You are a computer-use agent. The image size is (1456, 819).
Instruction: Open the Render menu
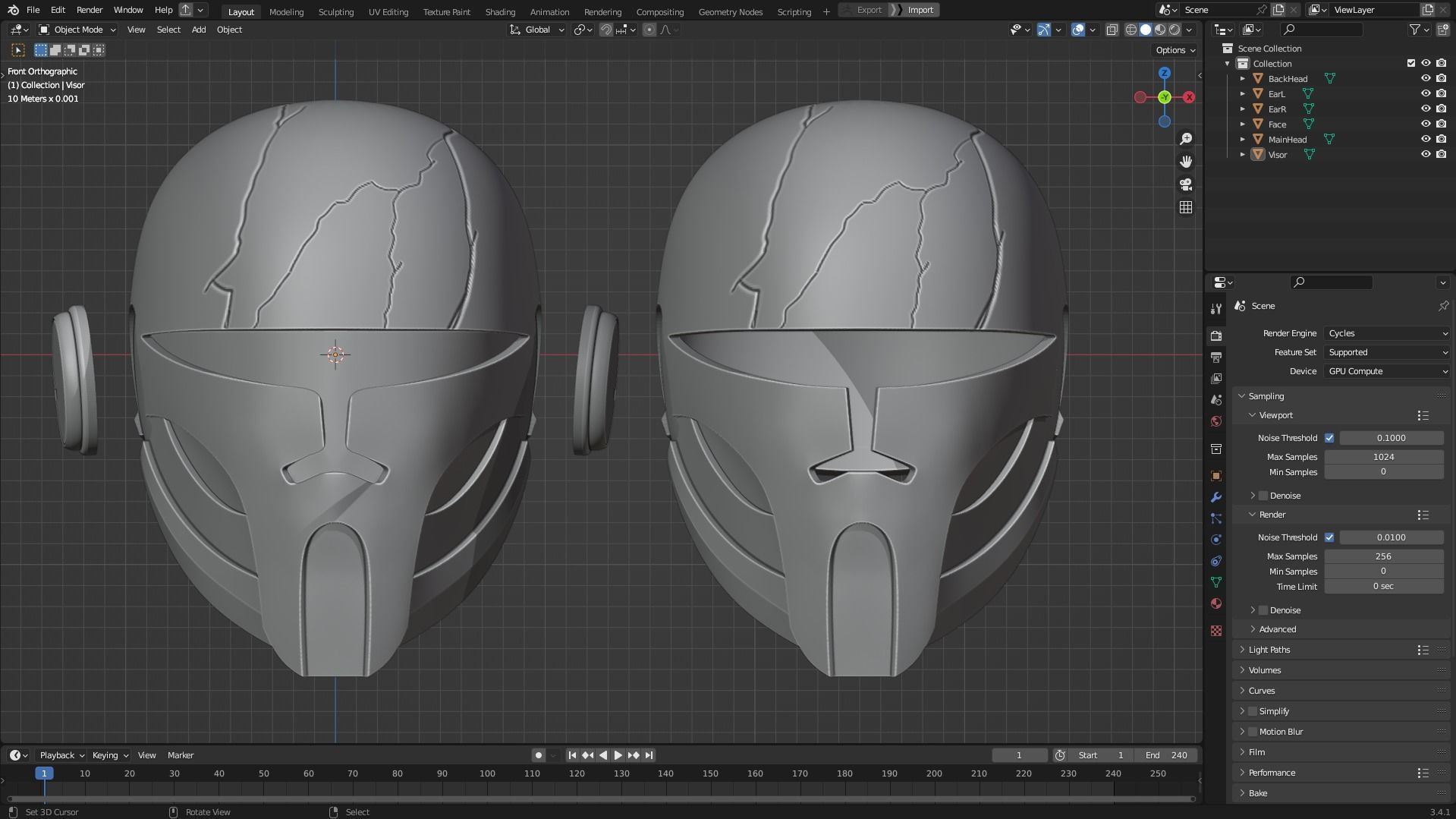(x=90, y=10)
